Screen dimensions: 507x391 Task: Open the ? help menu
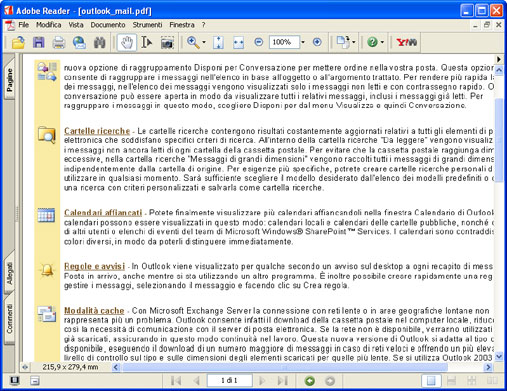point(203,25)
